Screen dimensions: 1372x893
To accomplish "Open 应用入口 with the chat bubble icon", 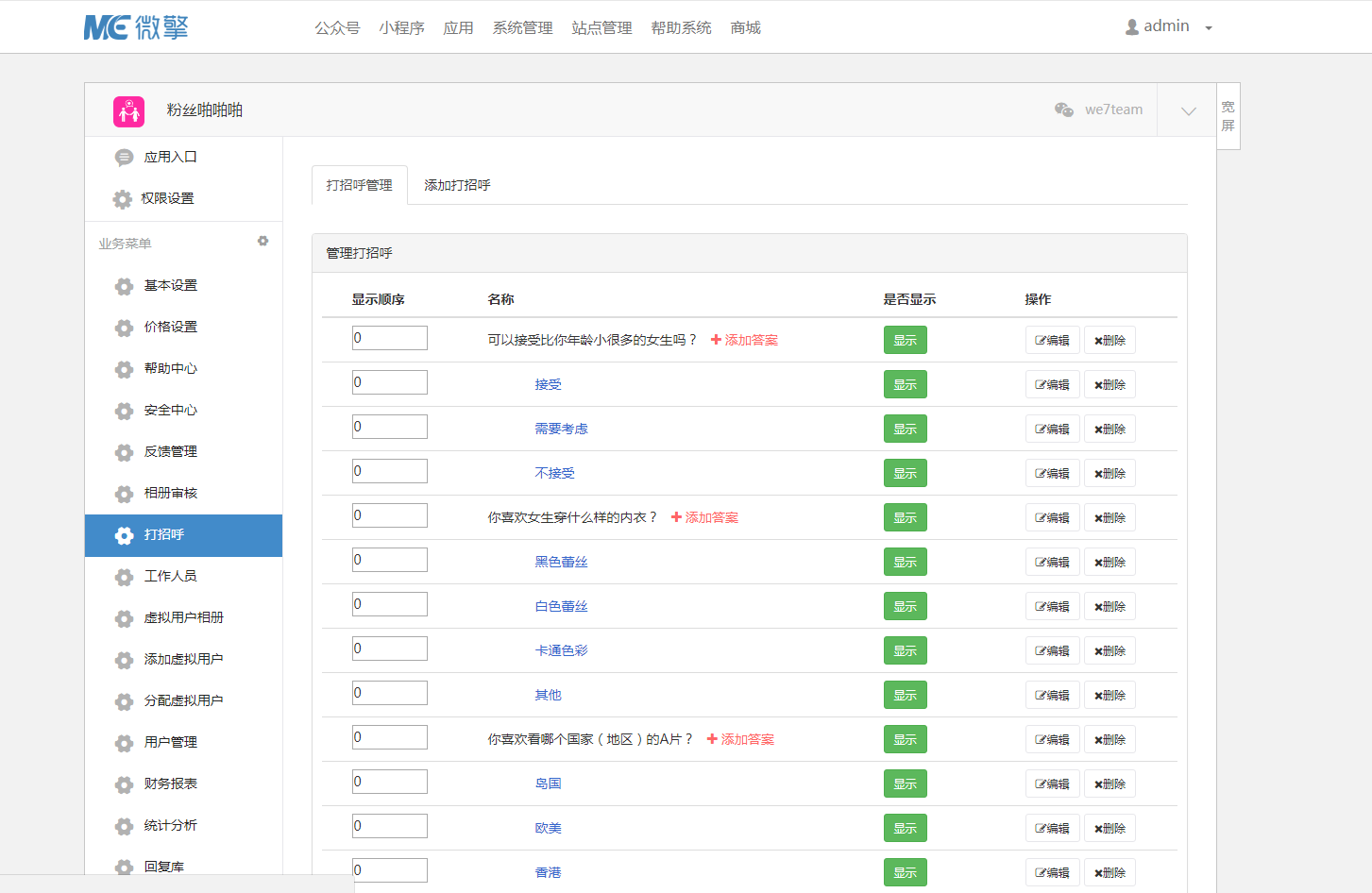I will [124, 158].
